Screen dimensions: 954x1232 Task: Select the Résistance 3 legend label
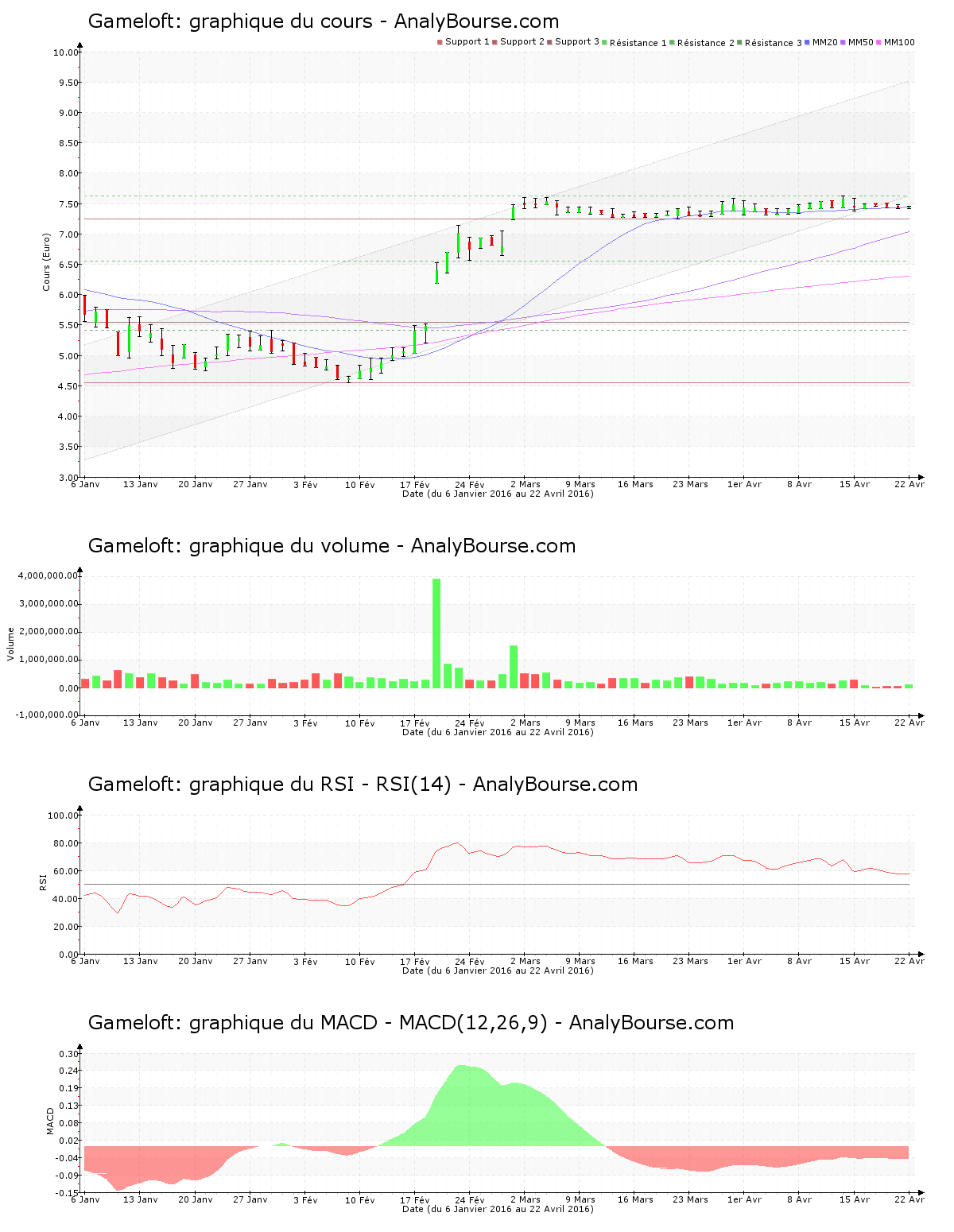pyautogui.click(x=774, y=43)
